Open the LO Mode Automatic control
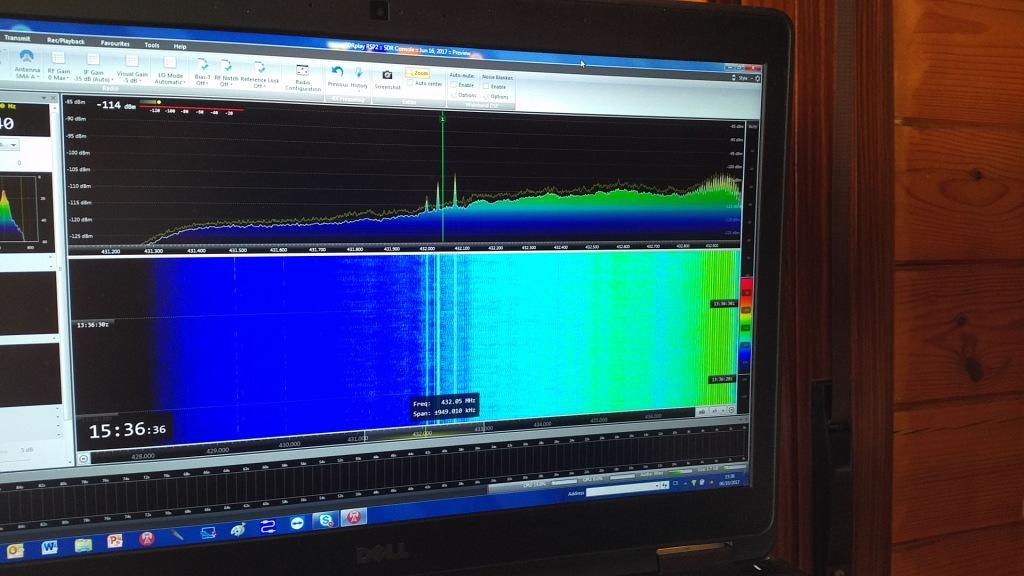The width and height of the screenshot is (1024, 576). [170, 71]
